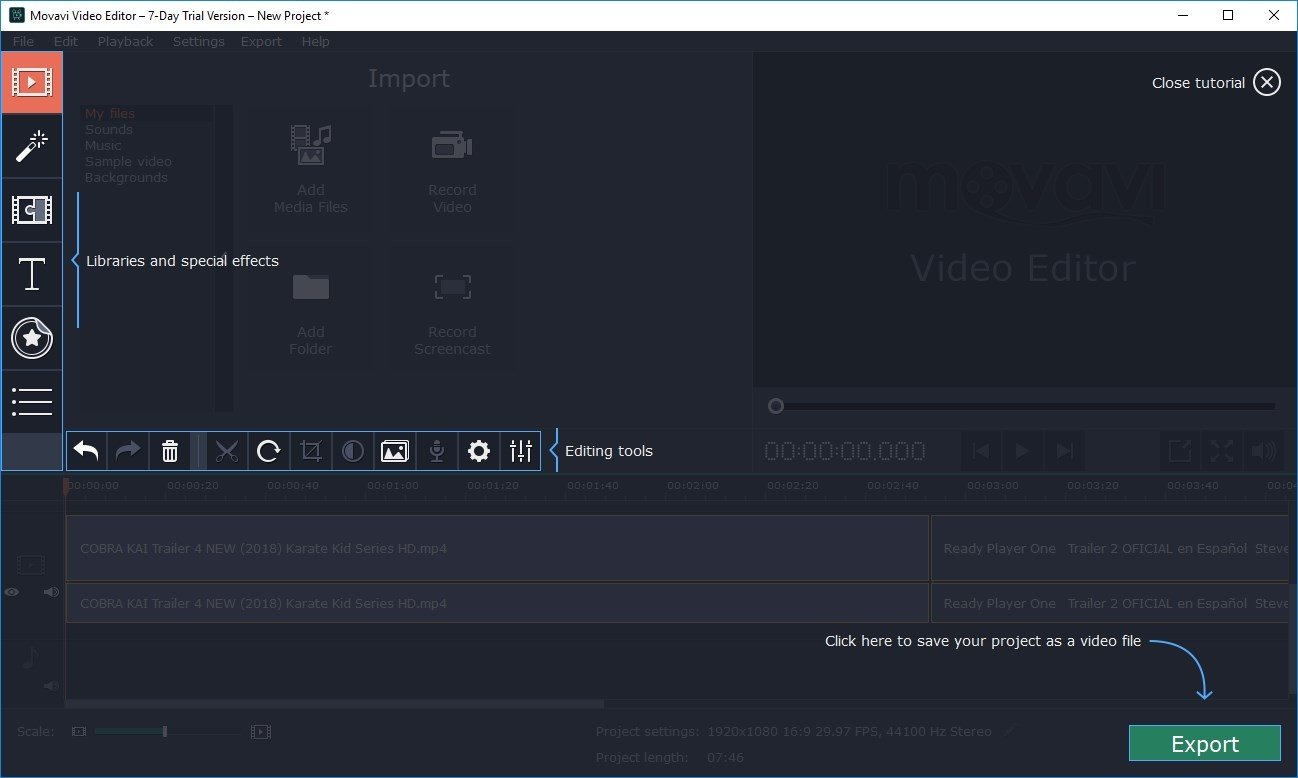Open the Edit menu
The image size is (1298, 778).
66,41
